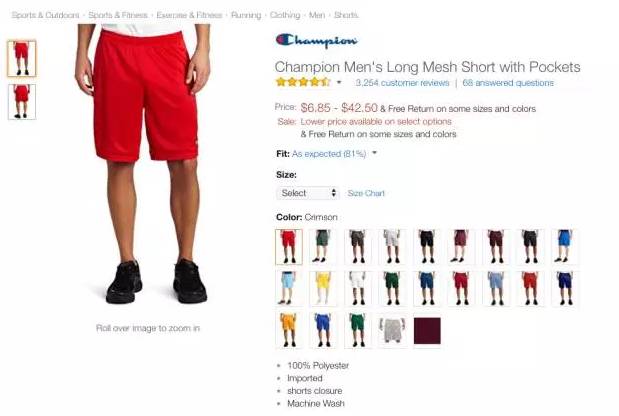The width and height of the screenshot is (619, 416).
Task: Go to Sports & Outdoors breadcrumb
Action: click(45, 15)
